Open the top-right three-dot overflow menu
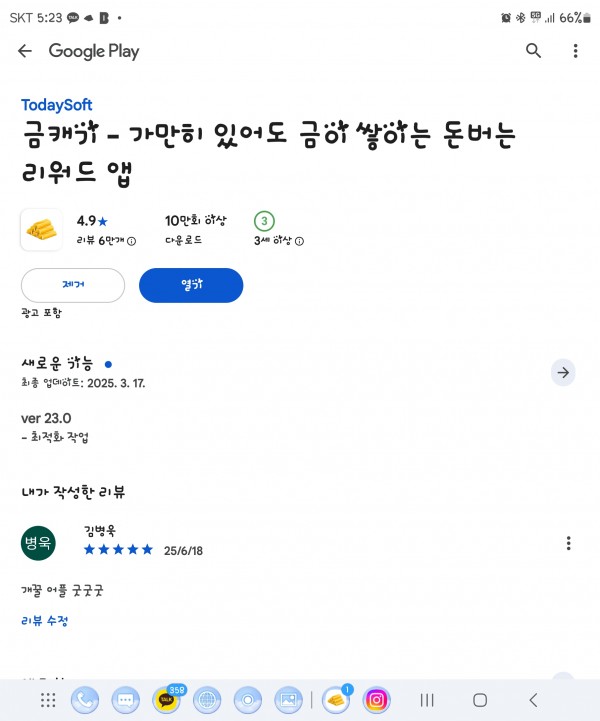600x721 pixels. coord(575,51)
